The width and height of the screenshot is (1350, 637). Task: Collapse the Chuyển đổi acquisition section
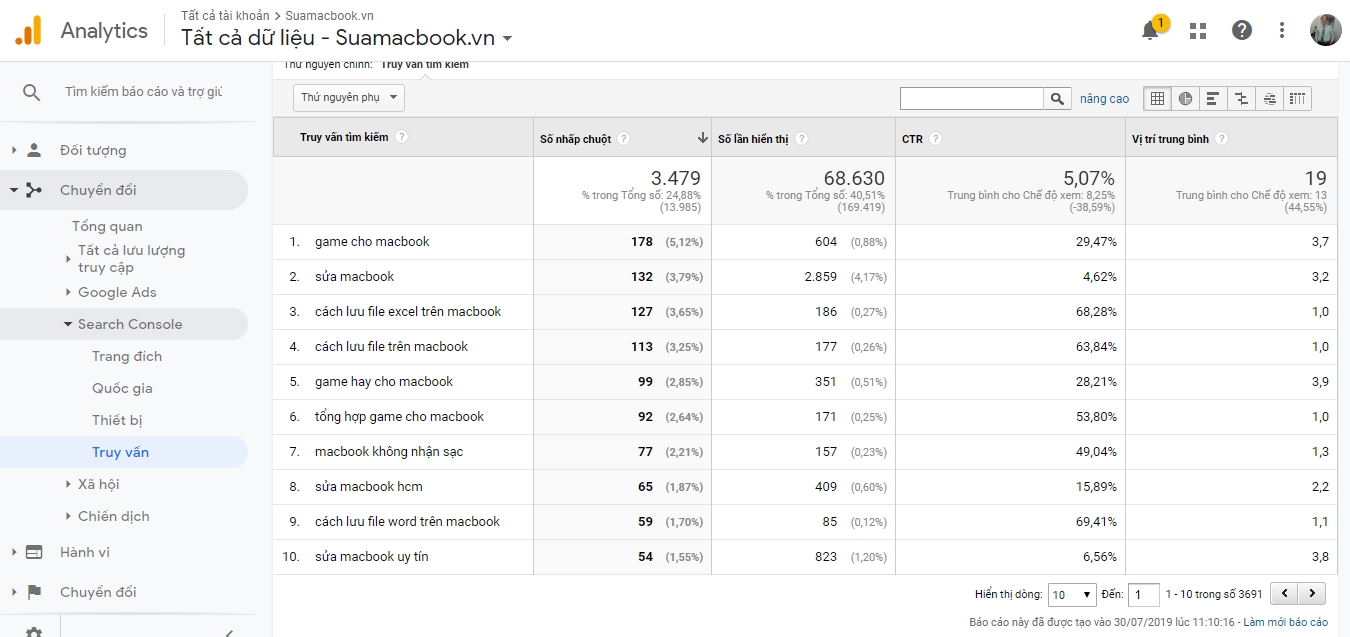point(14,190)
